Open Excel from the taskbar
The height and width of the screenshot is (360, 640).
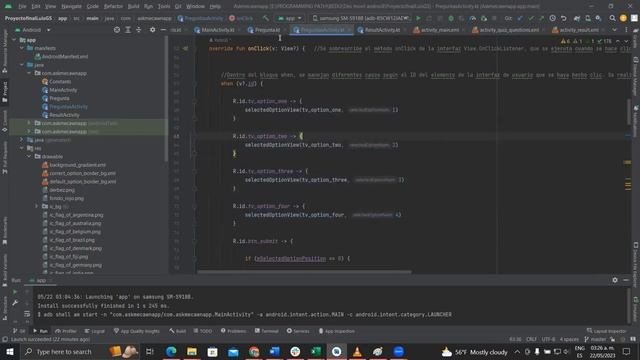(x=316, y=351)
